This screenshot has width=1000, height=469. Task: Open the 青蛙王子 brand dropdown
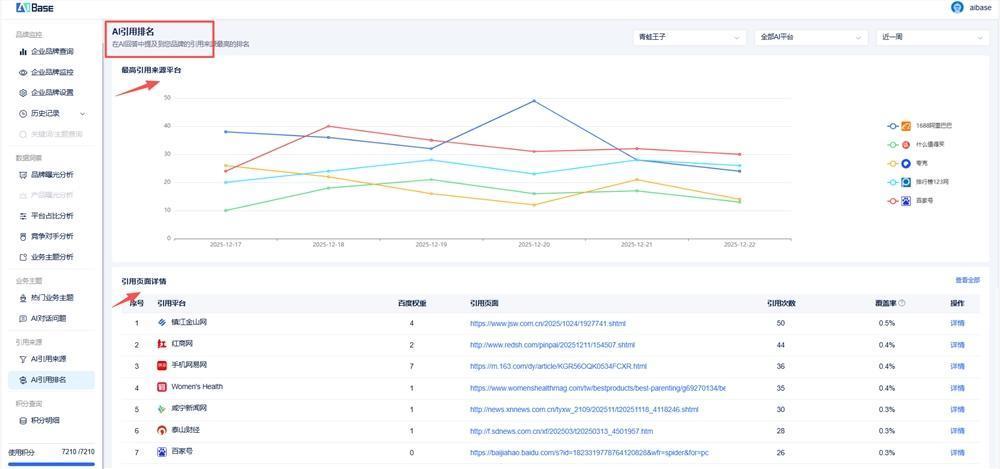690,37
